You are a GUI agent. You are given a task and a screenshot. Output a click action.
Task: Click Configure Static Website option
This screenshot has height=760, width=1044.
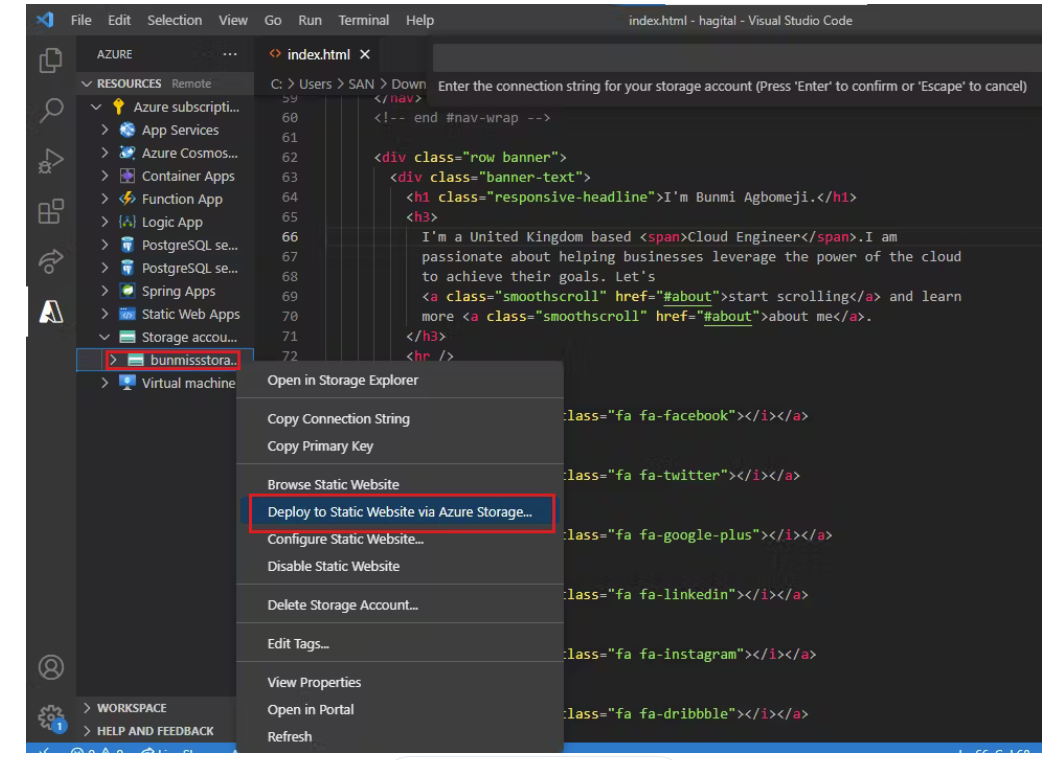345,539
